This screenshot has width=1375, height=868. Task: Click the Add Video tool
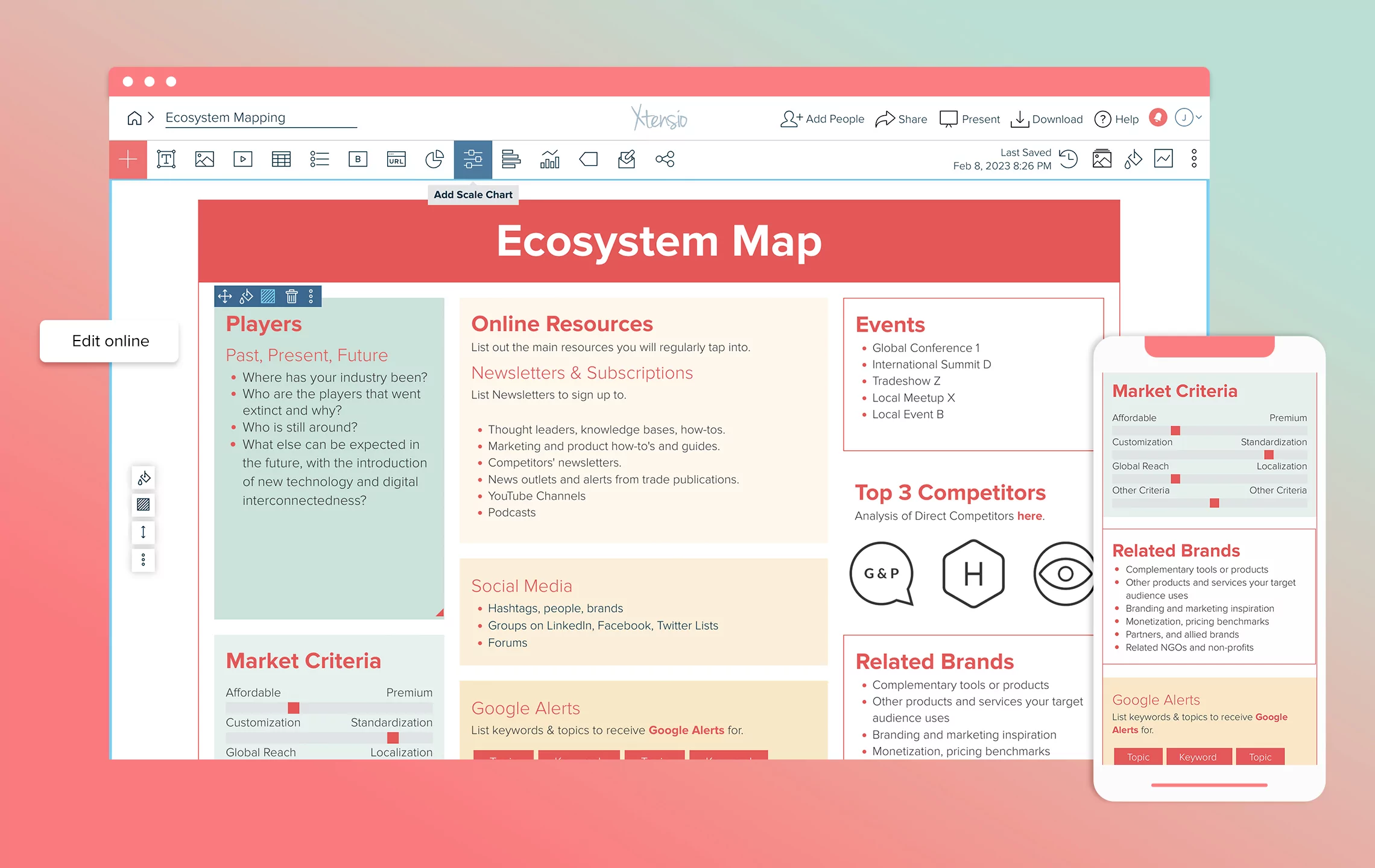pyautogui.click(x=243, y=159)
